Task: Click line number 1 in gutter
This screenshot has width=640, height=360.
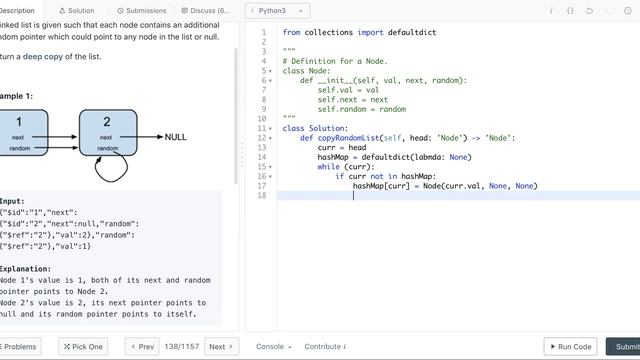Action: click(x=264, y=33)
